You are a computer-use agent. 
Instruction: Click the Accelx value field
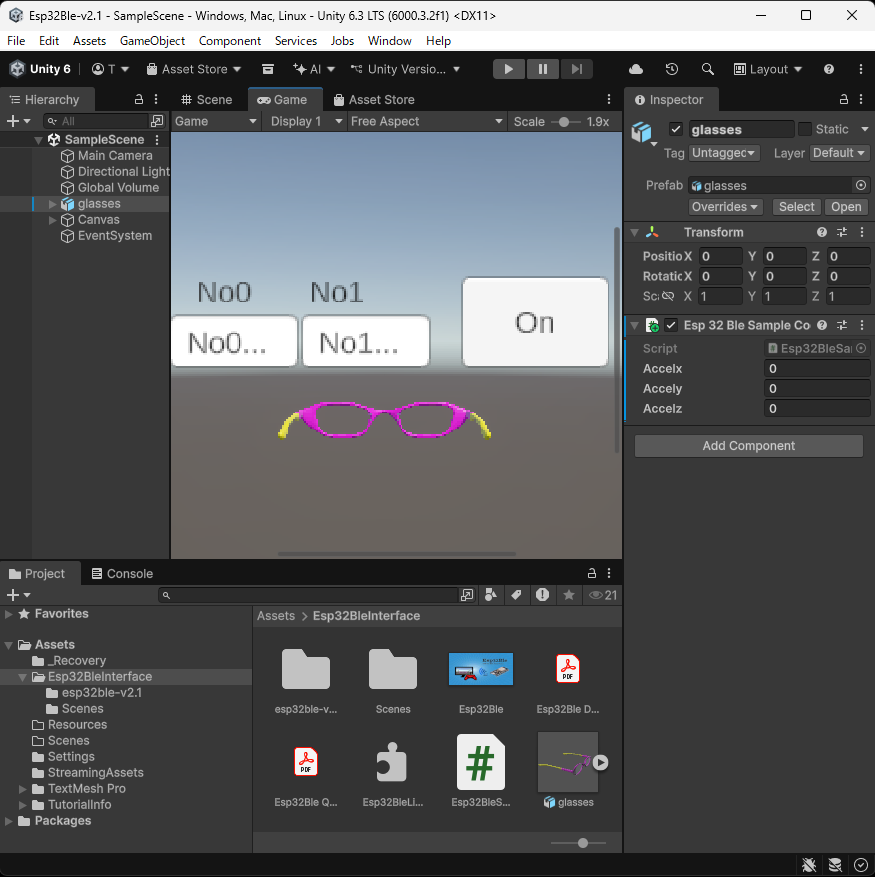coord(816,369)
